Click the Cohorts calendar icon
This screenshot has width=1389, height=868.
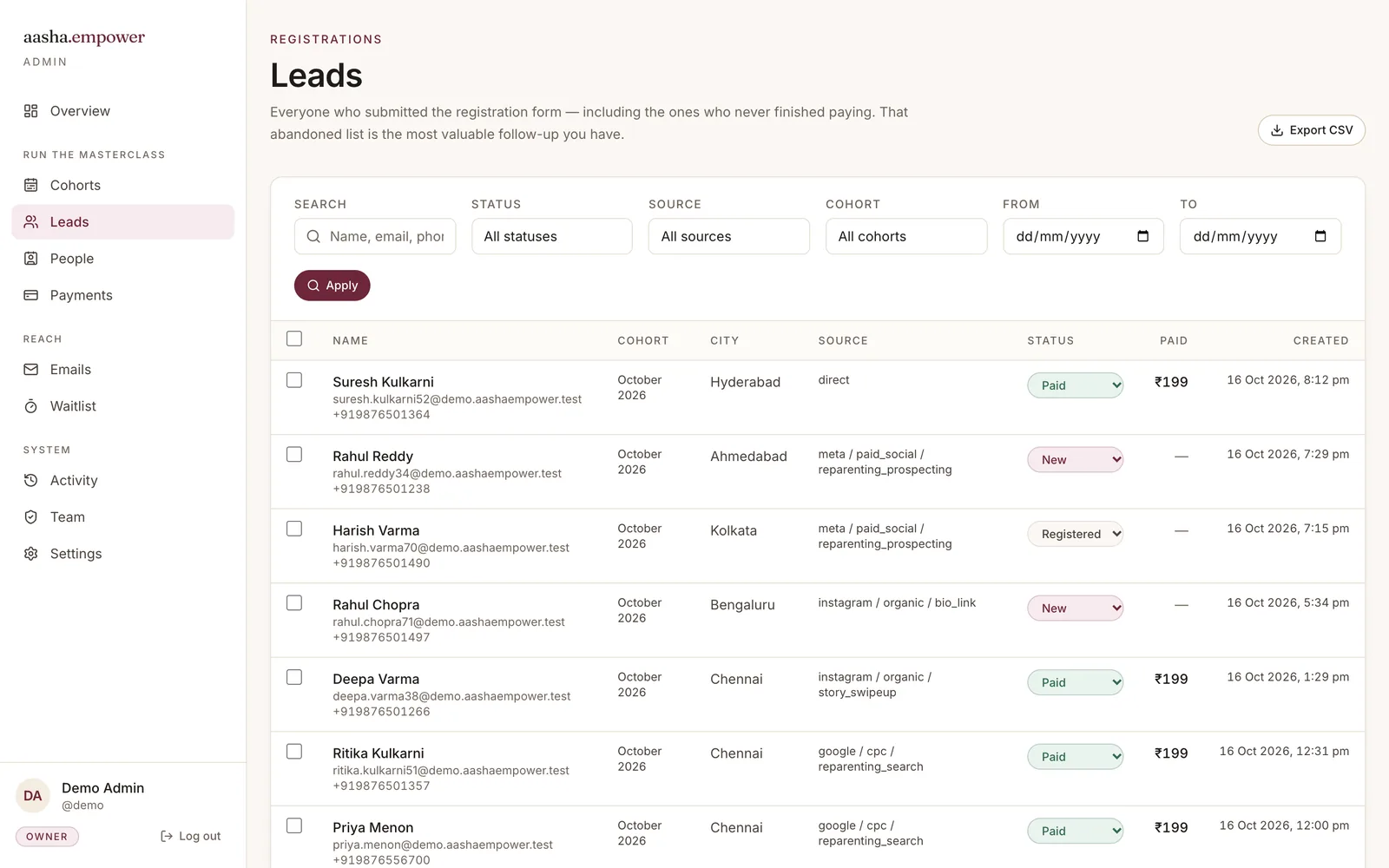coord(31,185)
